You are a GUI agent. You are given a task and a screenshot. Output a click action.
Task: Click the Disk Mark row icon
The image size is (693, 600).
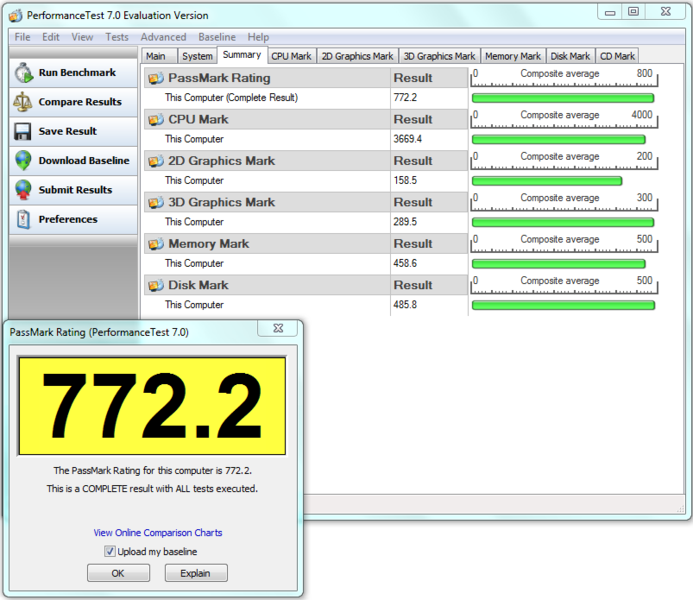[156, 285]
